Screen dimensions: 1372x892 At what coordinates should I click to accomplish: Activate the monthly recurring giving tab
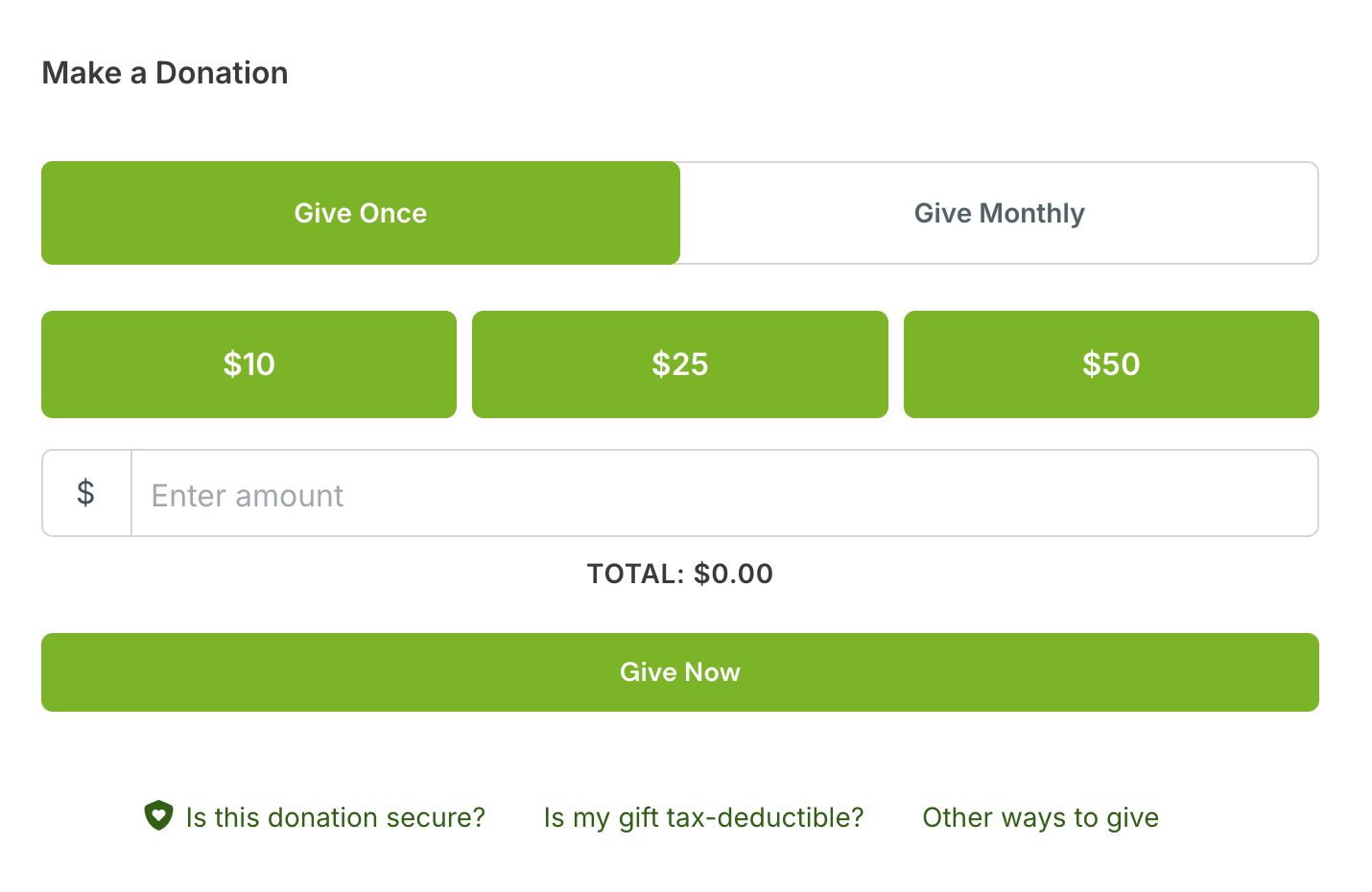tap(1000, 213)
